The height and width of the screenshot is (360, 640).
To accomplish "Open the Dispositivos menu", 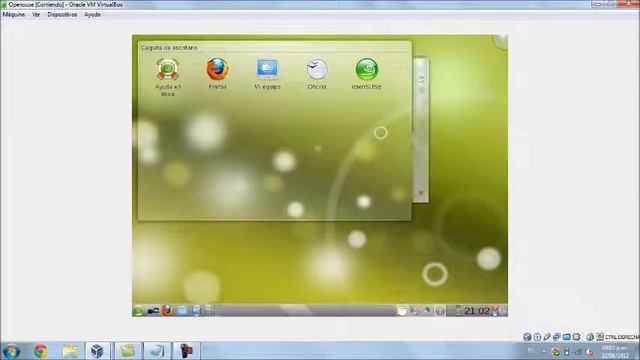I will [x=62, y=14].
